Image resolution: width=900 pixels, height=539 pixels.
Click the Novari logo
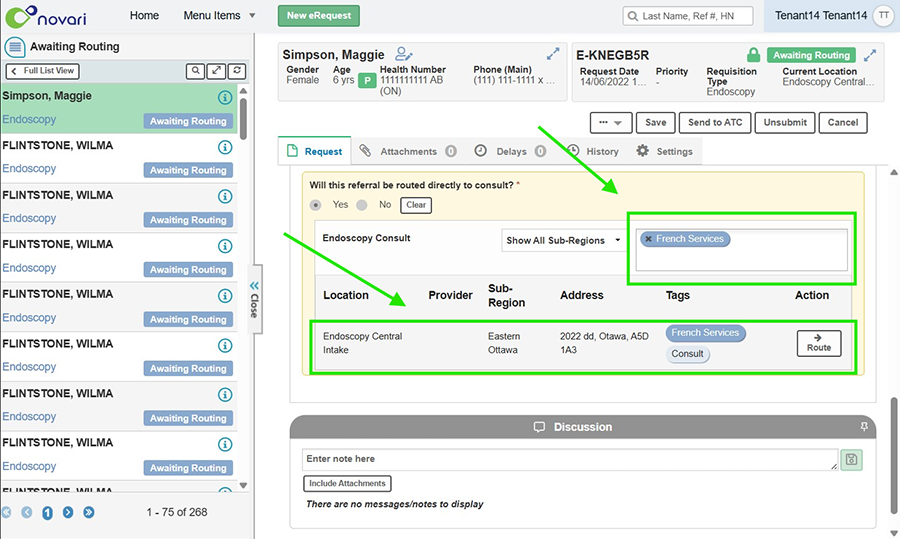coord(46,16)
